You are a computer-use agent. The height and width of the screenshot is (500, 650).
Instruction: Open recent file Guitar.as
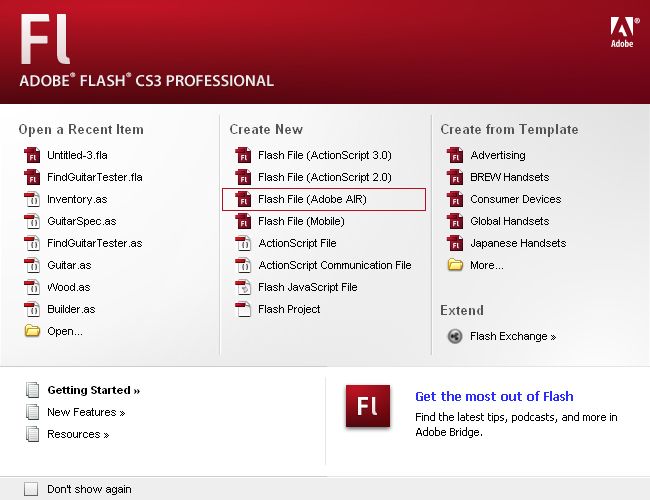[x=69, y=265]
